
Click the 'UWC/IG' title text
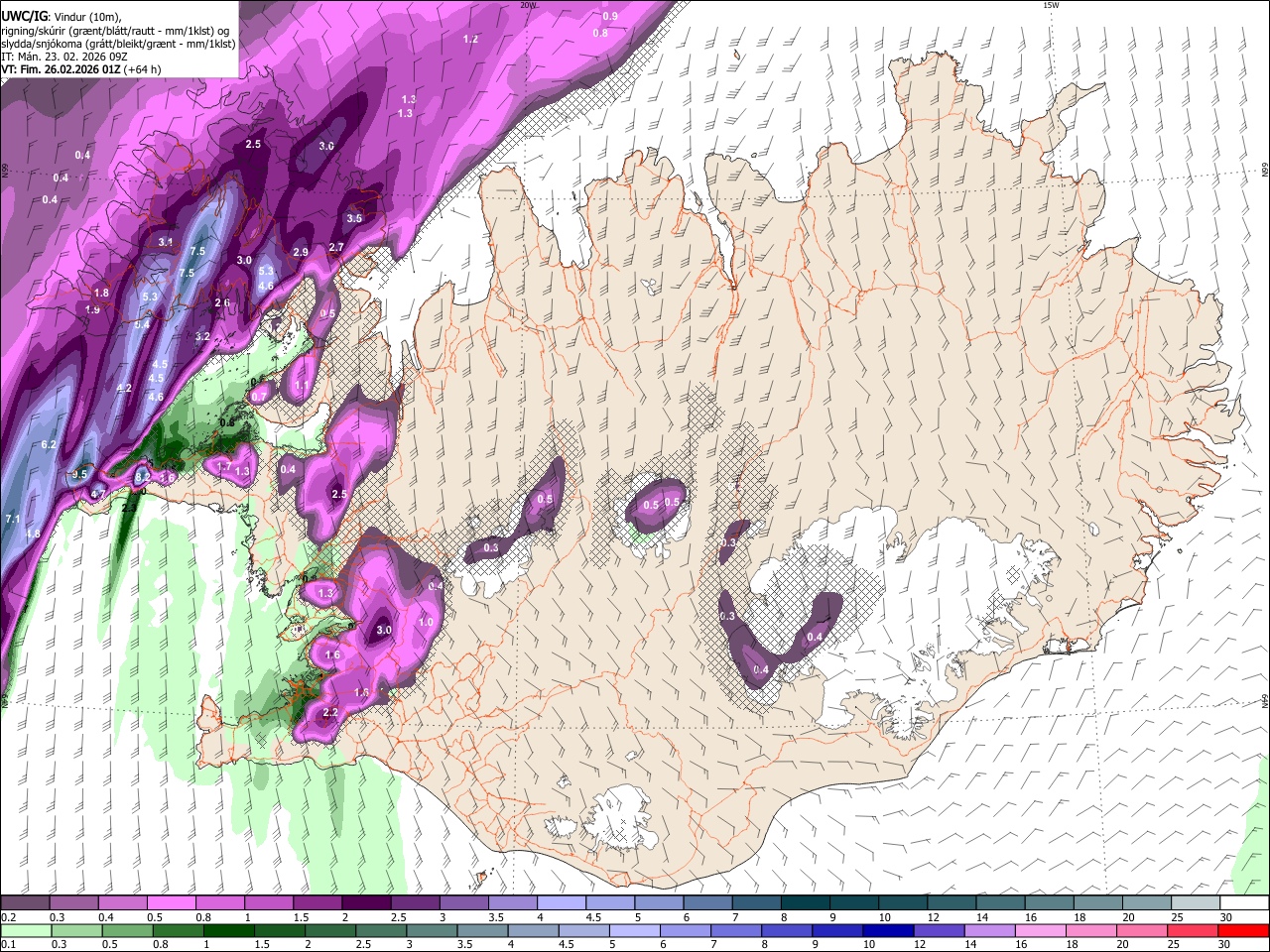(x=24, y=16)
